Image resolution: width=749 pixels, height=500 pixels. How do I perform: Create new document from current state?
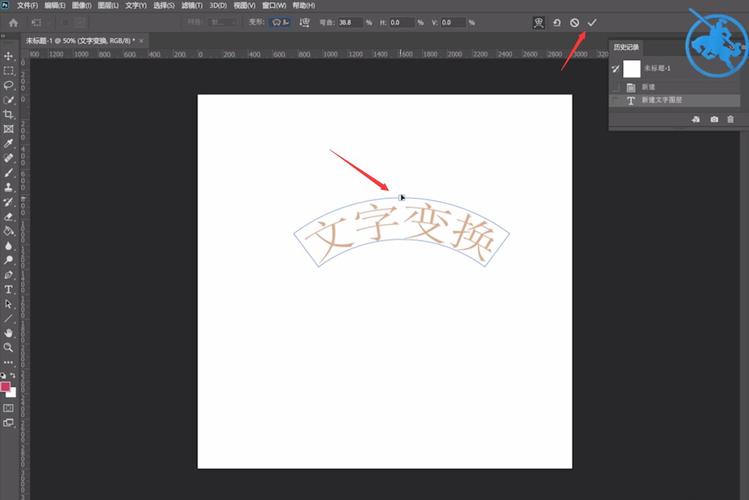pos(696,119)
